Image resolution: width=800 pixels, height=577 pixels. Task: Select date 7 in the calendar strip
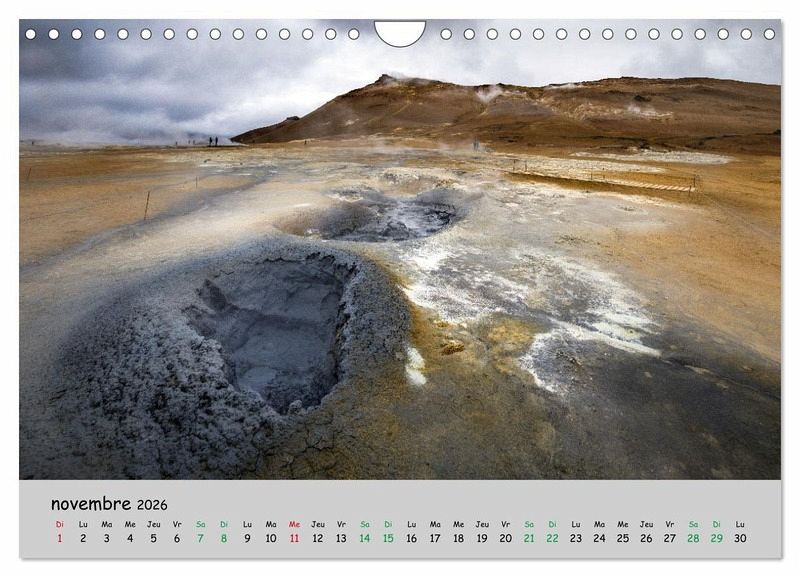pos(201,538)
